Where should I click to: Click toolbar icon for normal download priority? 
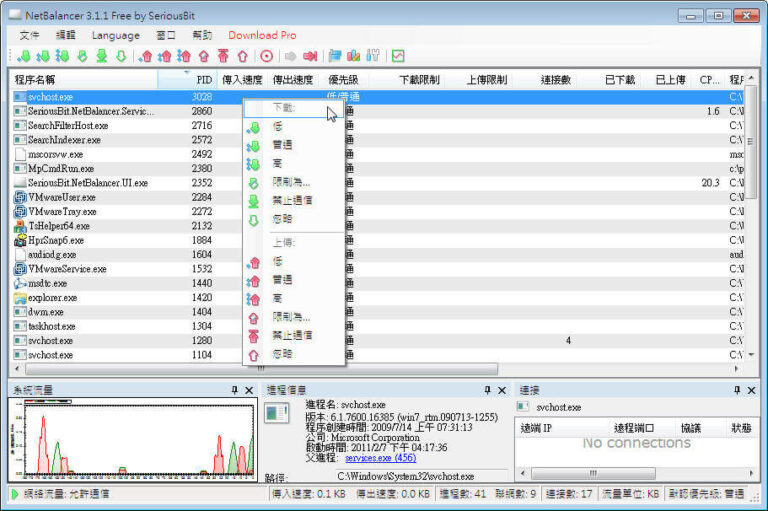pos(43,56)
